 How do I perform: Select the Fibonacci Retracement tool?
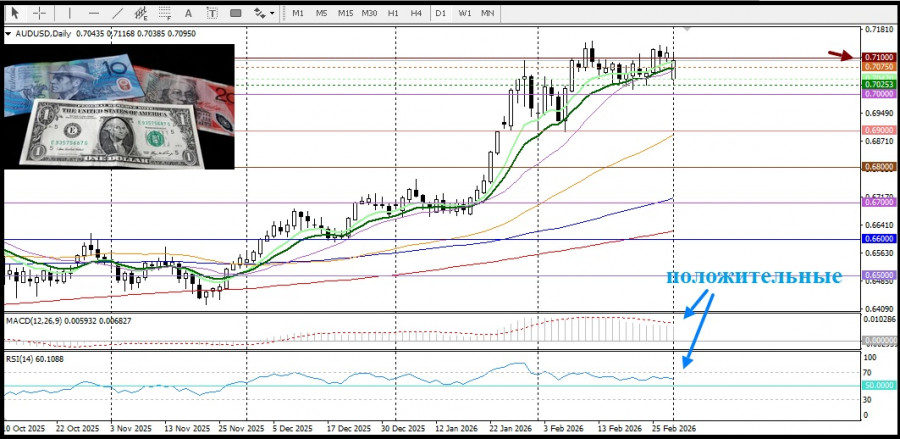165,13
